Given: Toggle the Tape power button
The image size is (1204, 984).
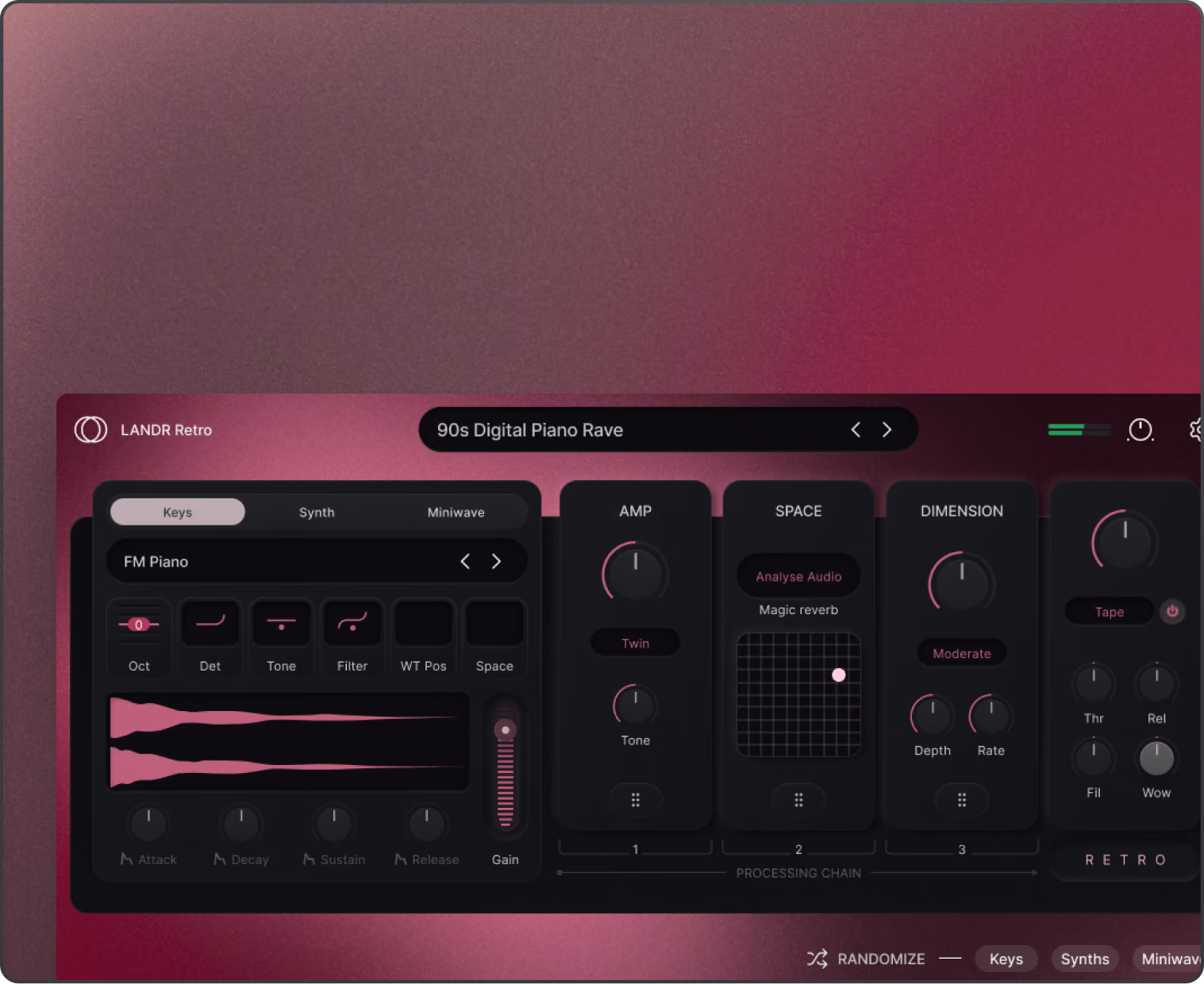Looking at the screenshot, I should click(x=1172, y=611).
